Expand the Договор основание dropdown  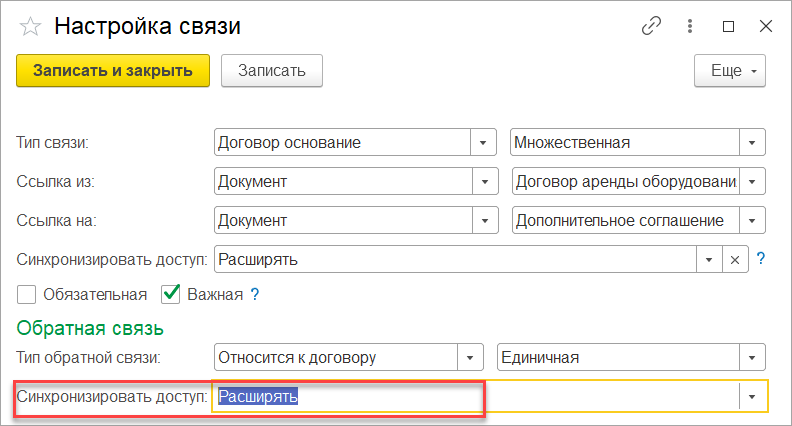tap(483, 143)
